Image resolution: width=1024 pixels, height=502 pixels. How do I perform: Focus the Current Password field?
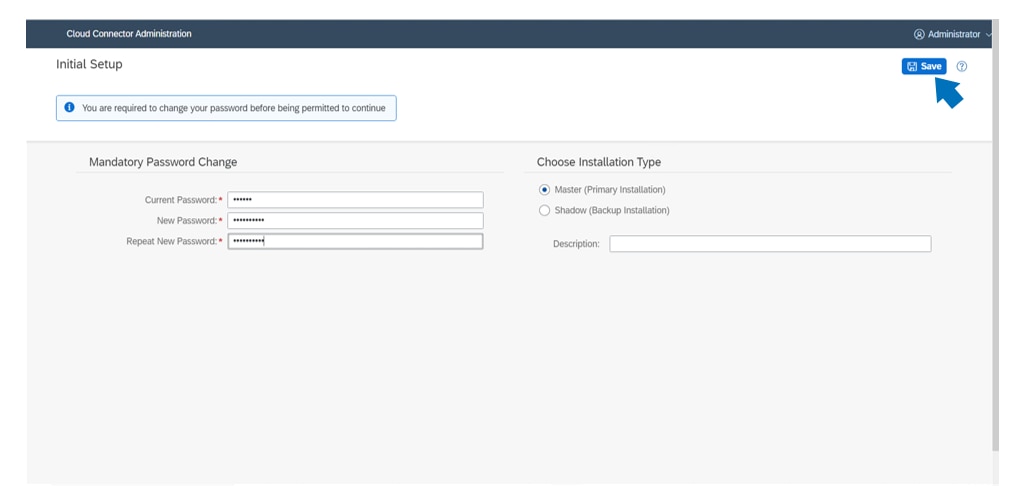(x=355, y=200)
